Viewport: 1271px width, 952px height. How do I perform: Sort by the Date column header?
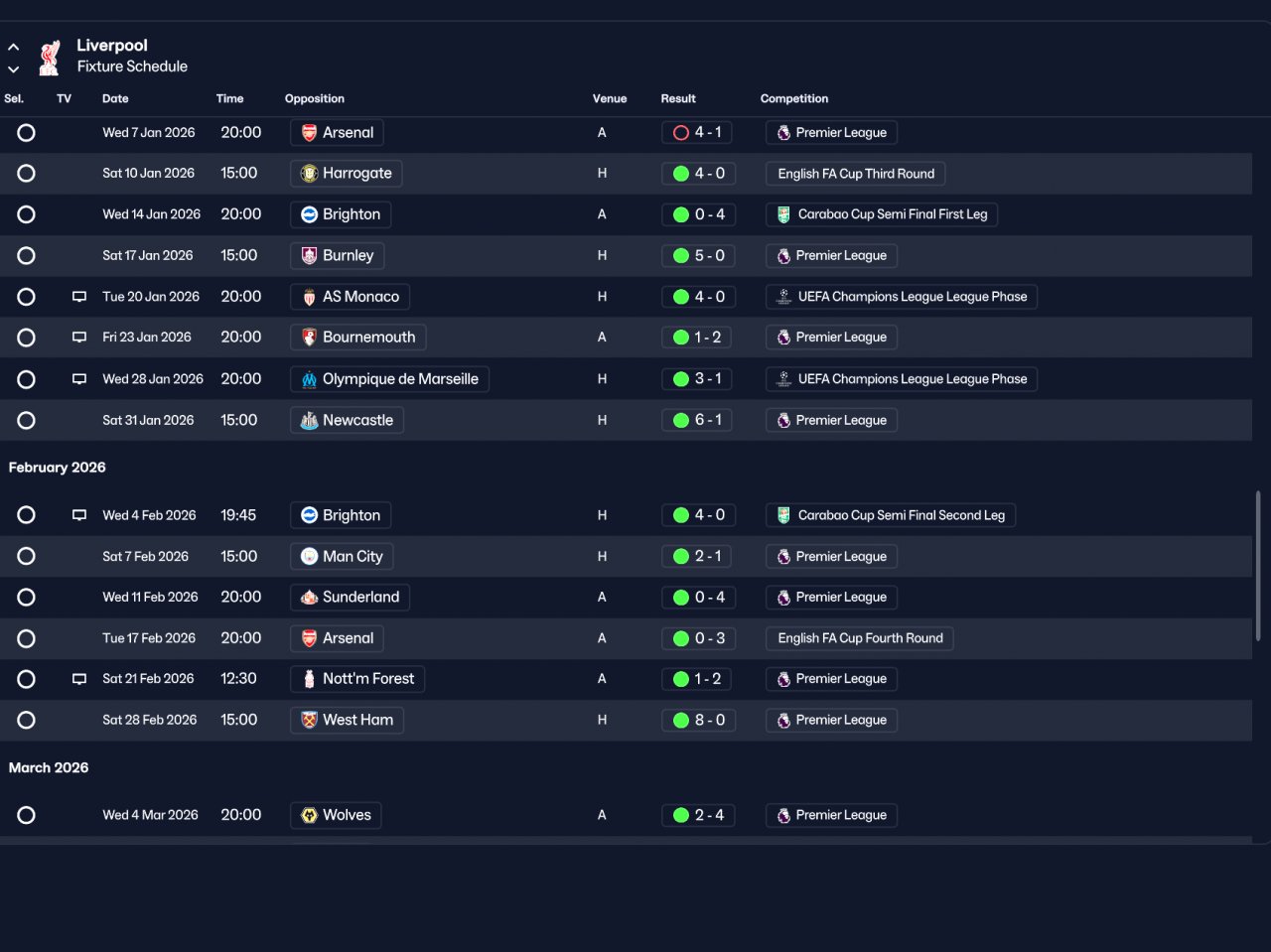(115, 98)
